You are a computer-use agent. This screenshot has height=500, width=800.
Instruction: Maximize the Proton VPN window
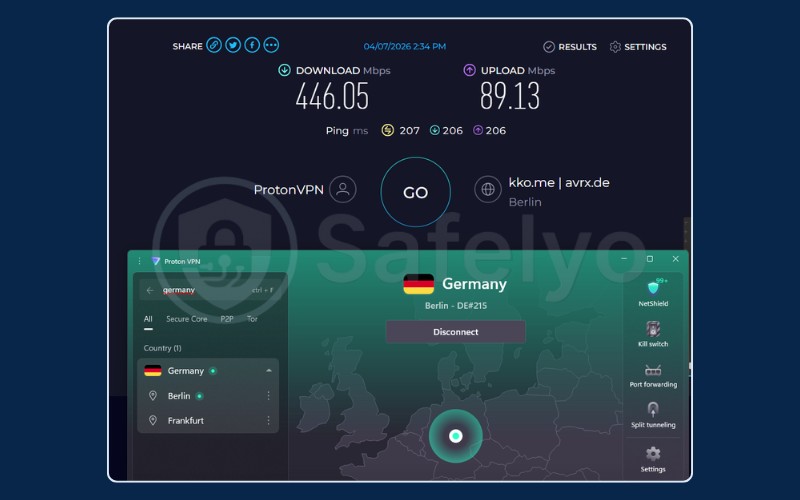coord(649,259)
